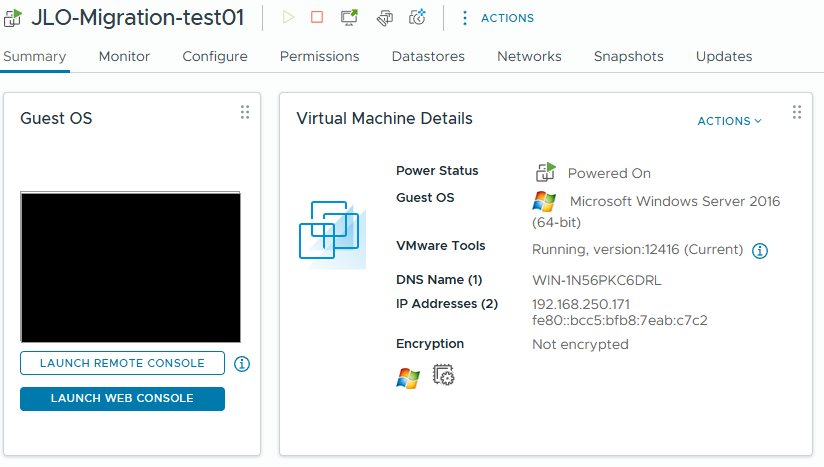Open the Launch Console monitor icon in toolbar
Viewport: 824px width, 467px height.
click(349, 17)
